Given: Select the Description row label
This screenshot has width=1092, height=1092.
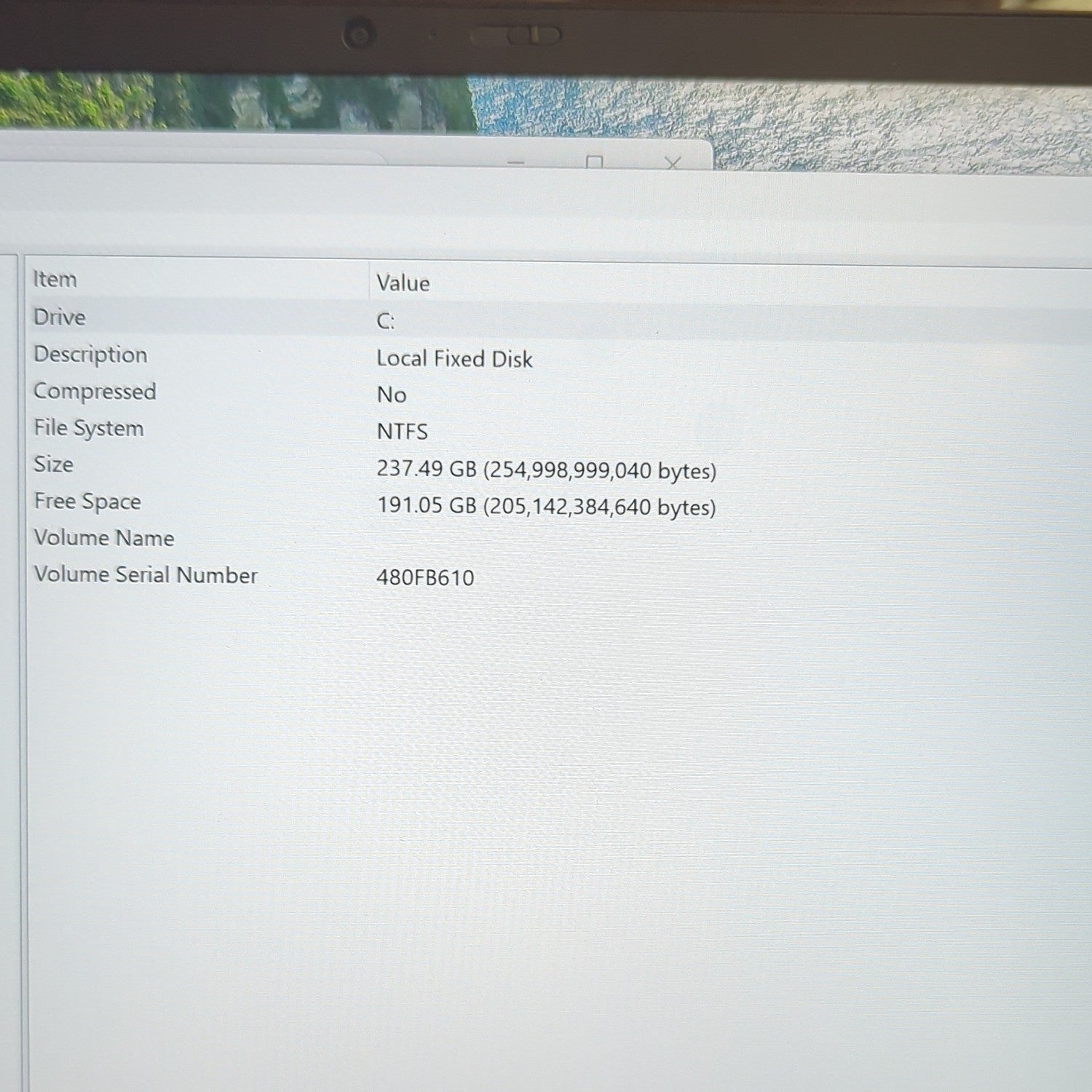Looking at the screenshot, I should tap(90, 355).
